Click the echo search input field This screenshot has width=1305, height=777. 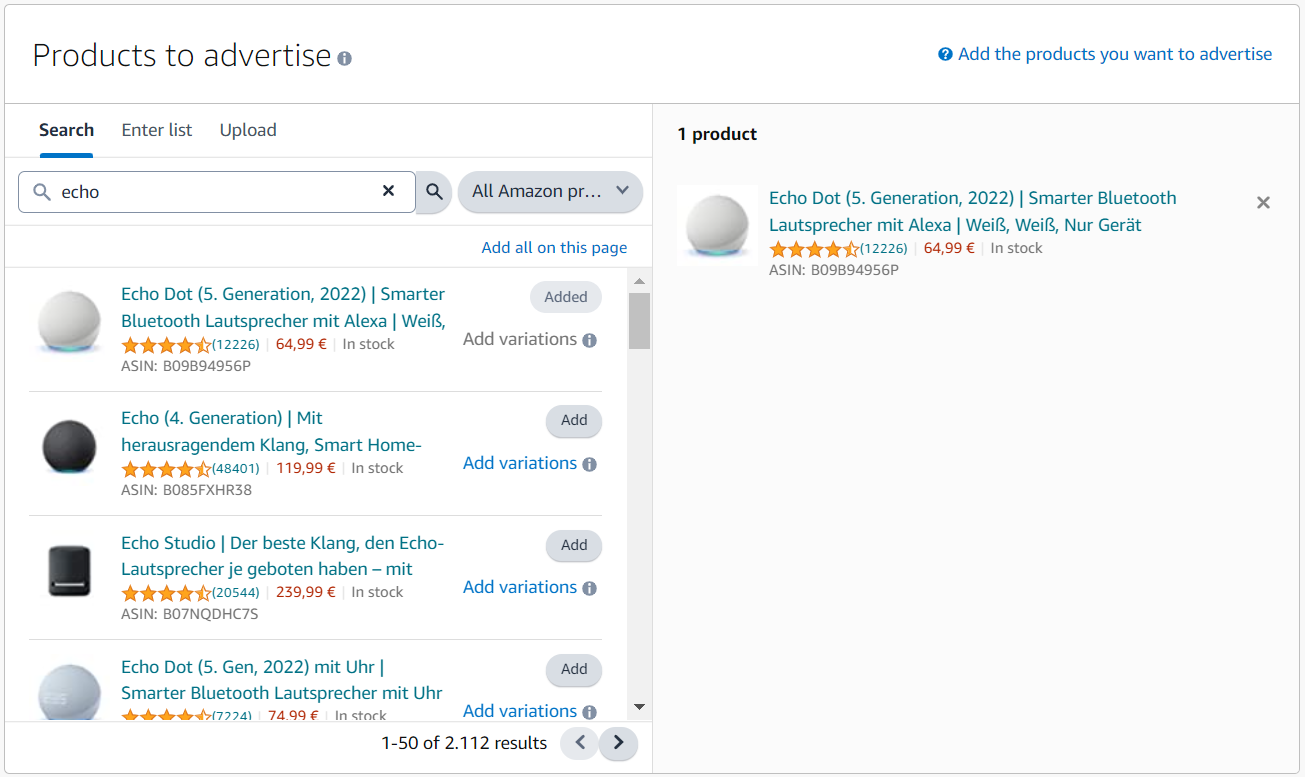click(x=216, y=191)
